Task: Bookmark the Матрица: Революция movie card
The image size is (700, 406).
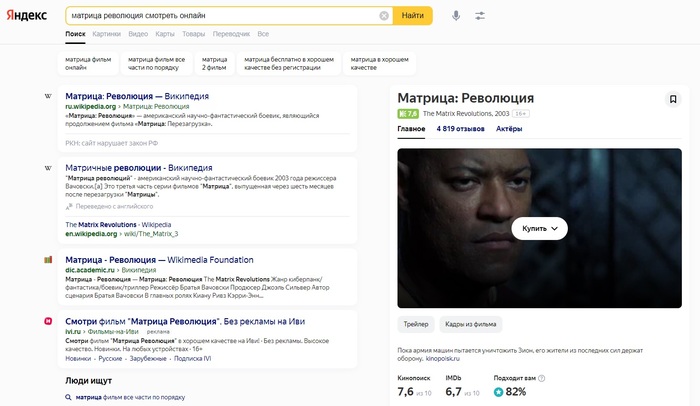Action: 673,99
